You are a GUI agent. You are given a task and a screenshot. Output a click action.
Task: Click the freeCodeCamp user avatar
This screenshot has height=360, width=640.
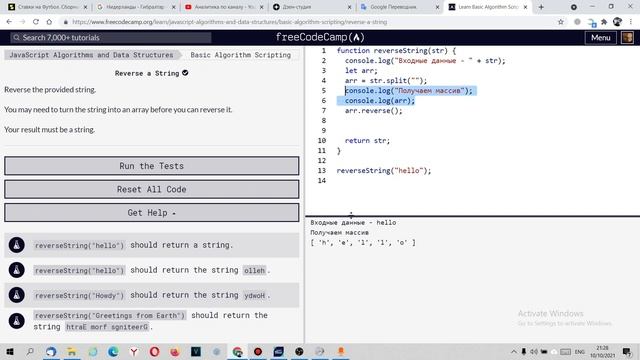(x=627, y=38)
